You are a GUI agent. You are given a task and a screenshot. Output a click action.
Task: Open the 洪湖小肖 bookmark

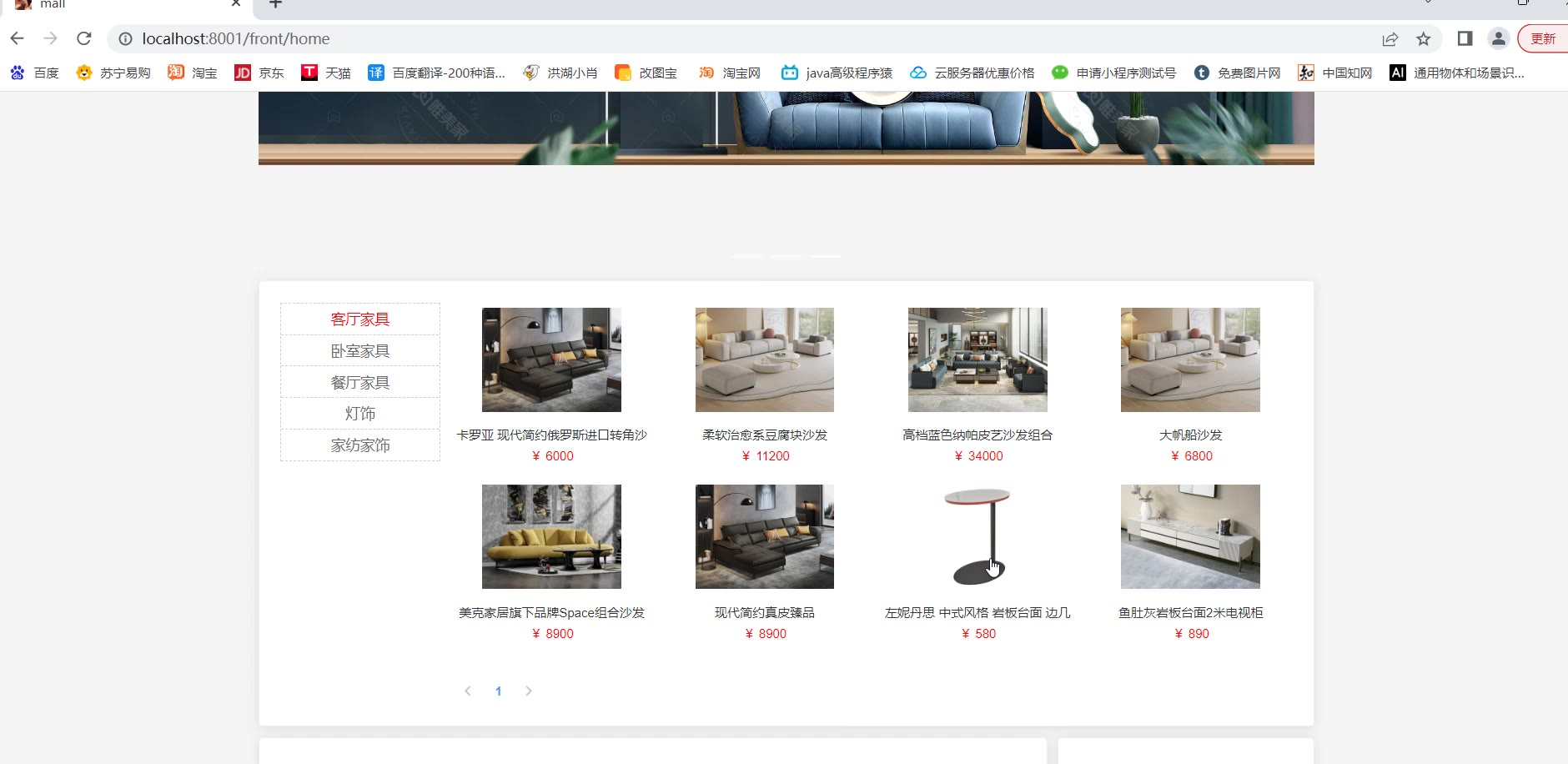(560, 73)
